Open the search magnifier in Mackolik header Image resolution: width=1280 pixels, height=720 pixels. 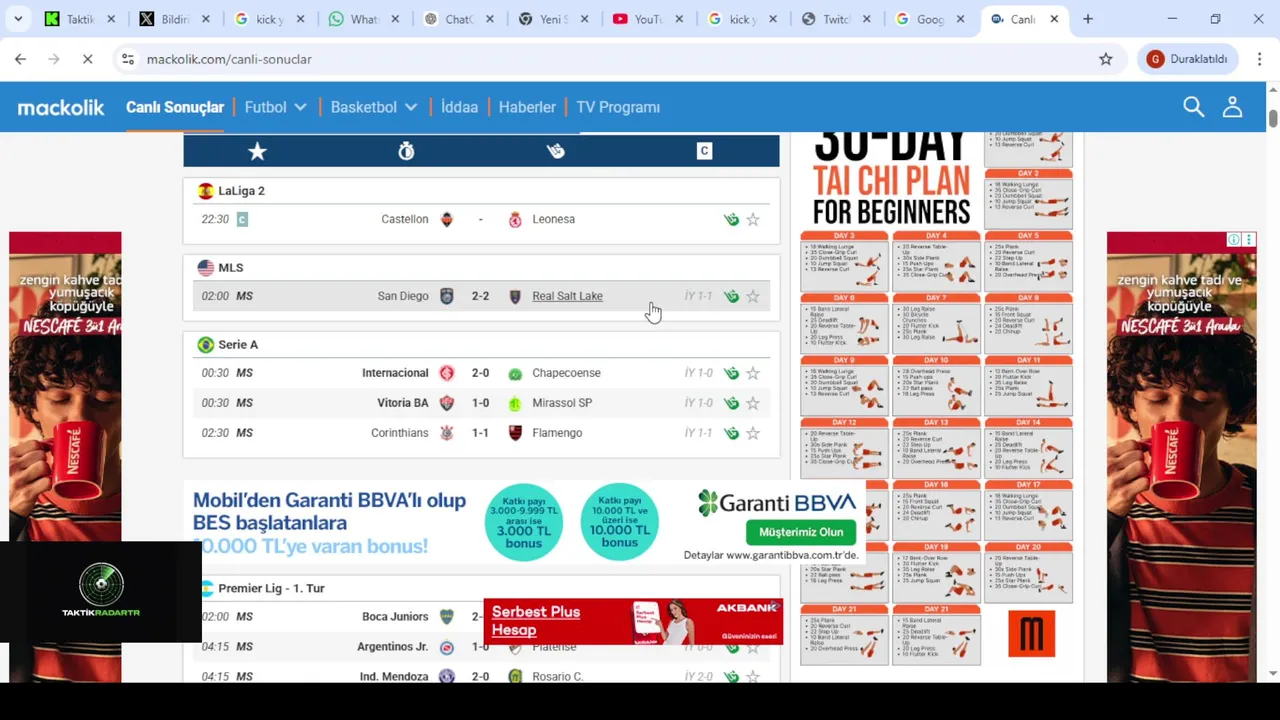pyautogui.click(x=1193, y=107)
